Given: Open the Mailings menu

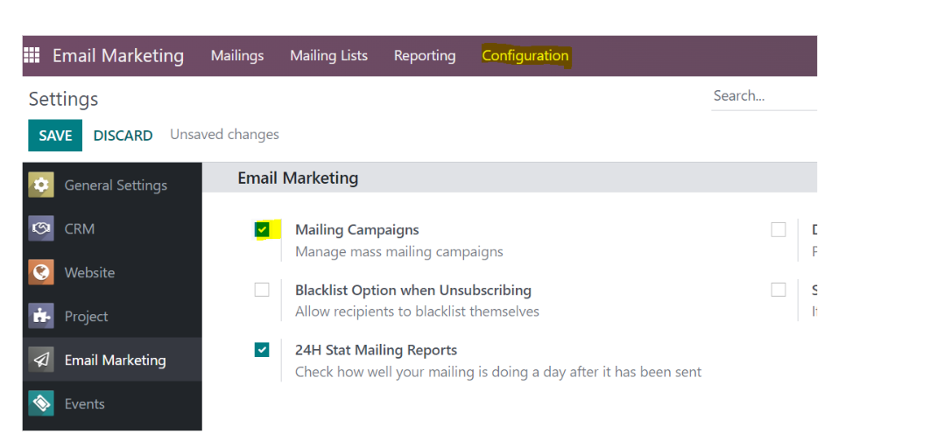Looking at the screenshot, I should coord(237,56).
